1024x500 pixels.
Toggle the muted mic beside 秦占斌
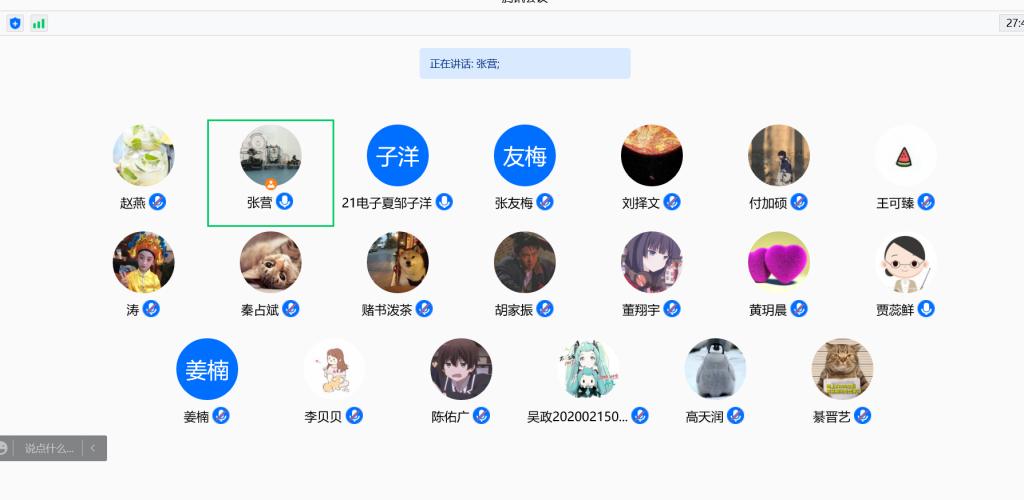(x=291, y=309)
